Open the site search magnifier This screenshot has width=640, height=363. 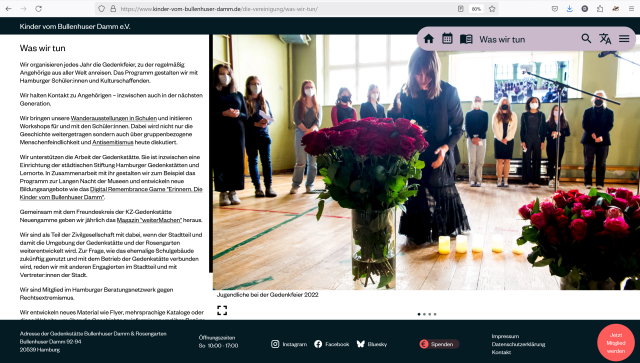coord(586,38)
